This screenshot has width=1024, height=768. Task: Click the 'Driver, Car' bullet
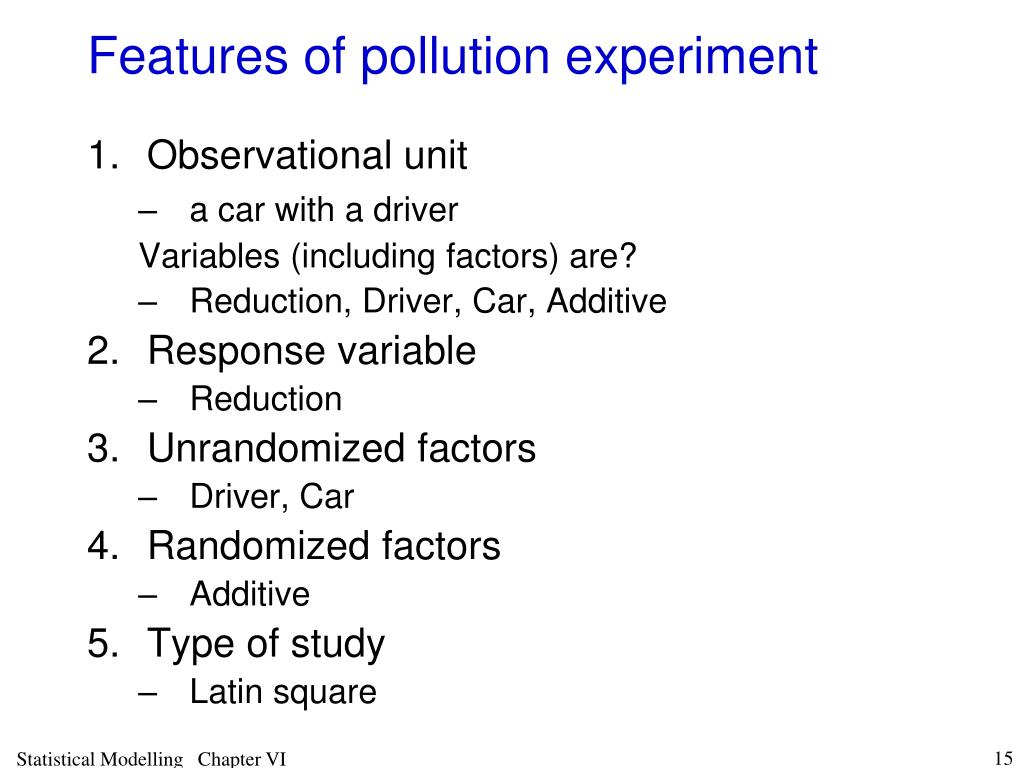272,497
